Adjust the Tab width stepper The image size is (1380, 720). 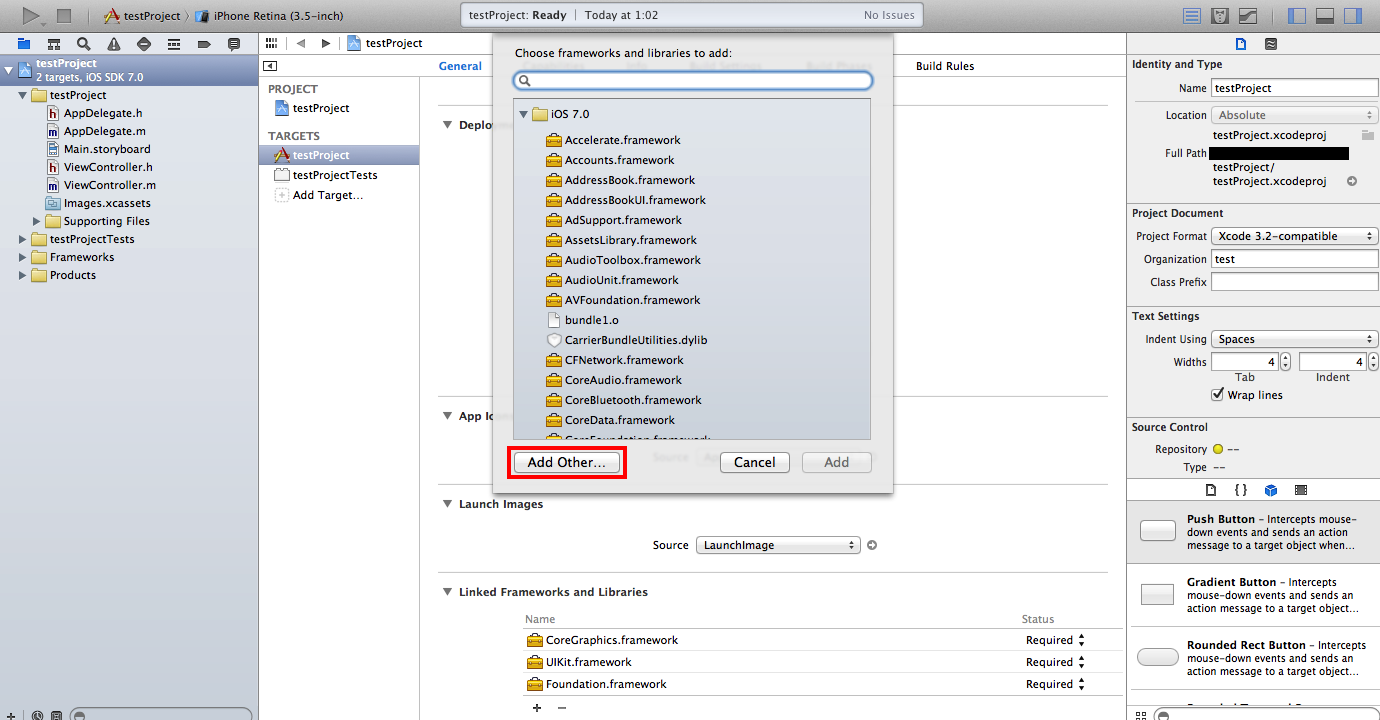1285,362
